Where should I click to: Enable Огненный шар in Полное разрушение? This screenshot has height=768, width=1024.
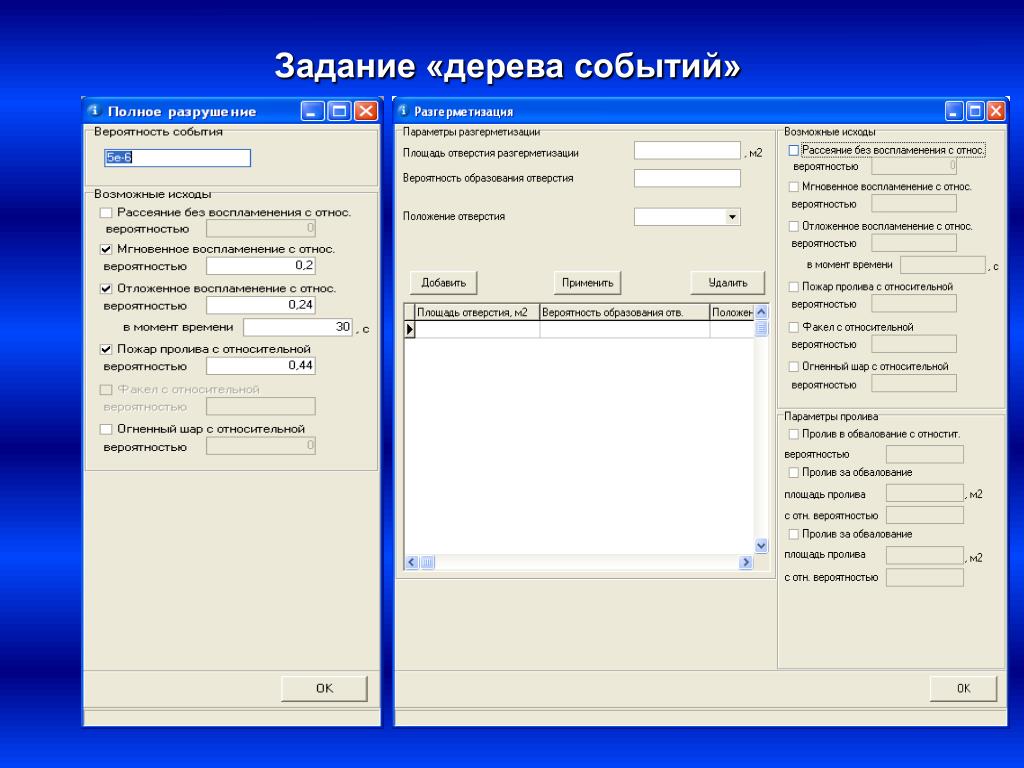(x=106, y=429)
